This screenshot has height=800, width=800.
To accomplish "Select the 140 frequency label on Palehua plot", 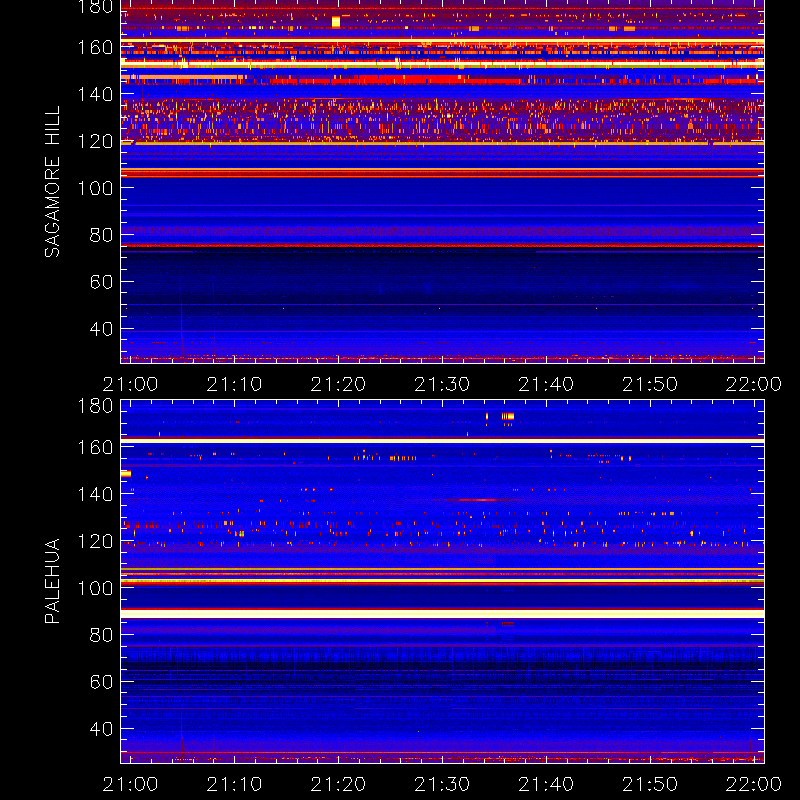I will point(95,494).
